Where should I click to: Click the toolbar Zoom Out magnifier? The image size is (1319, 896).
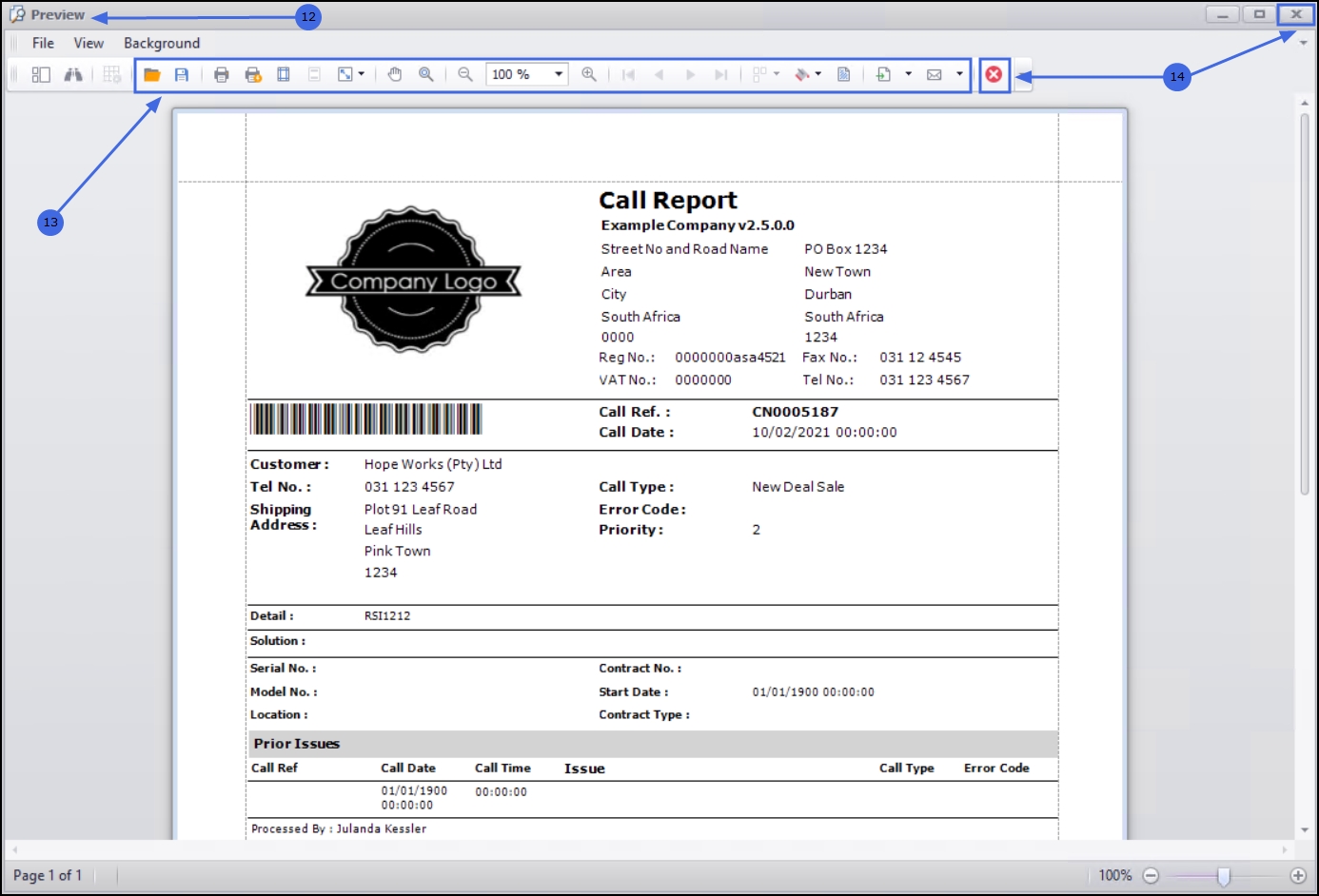[465, 74]
